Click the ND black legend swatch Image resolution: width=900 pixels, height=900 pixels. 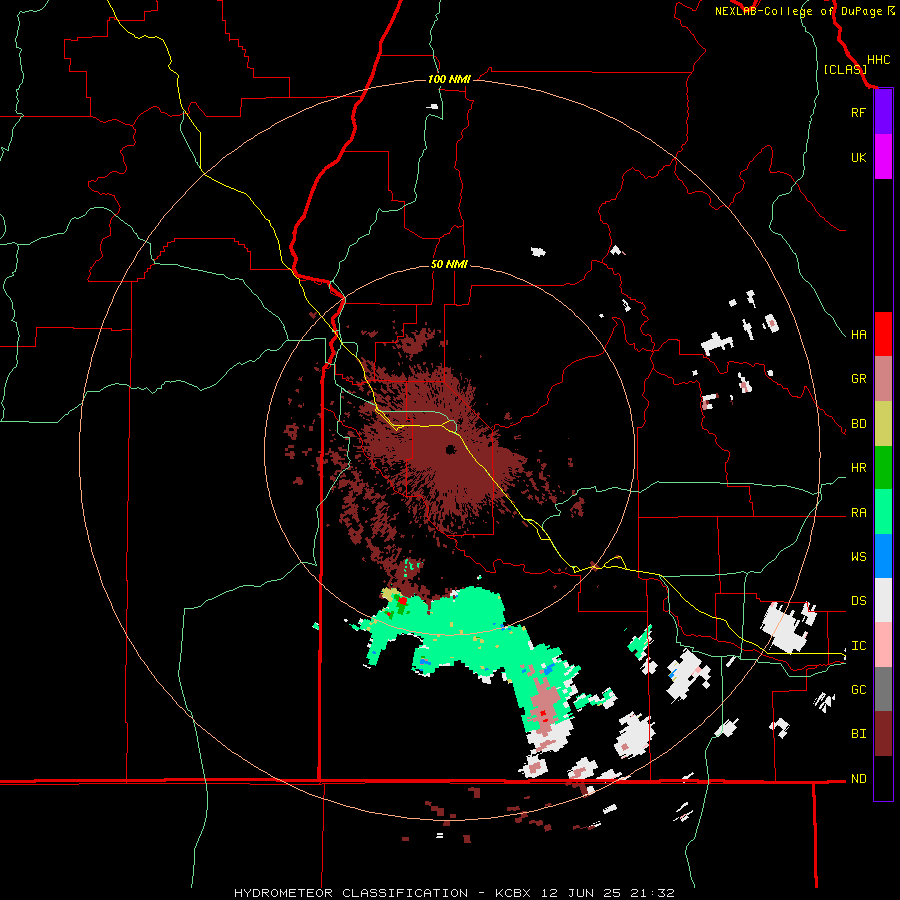883,778
